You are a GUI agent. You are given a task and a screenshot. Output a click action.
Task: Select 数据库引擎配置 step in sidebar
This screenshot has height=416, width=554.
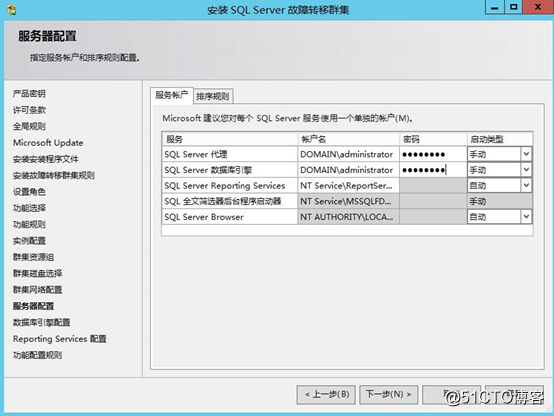pyautogui.click(x=42, y=322)
